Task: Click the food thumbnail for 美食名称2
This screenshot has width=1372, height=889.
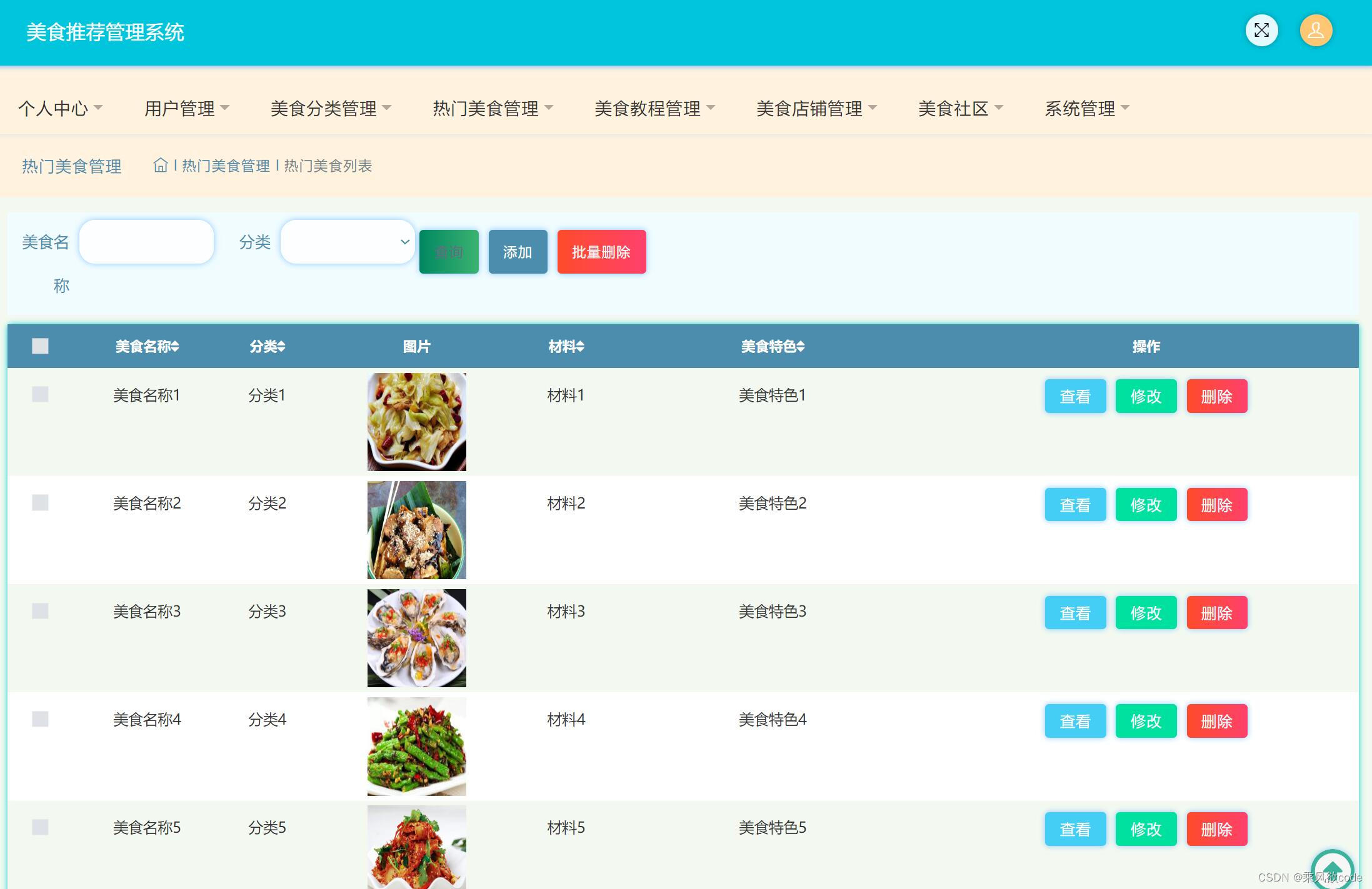Action: 416,530
